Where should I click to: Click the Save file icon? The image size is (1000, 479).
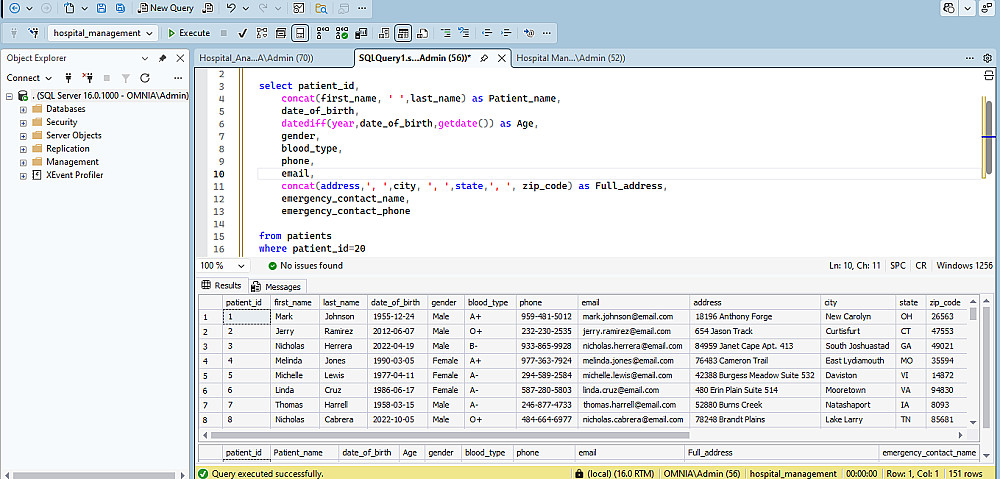tap(100, 8)
